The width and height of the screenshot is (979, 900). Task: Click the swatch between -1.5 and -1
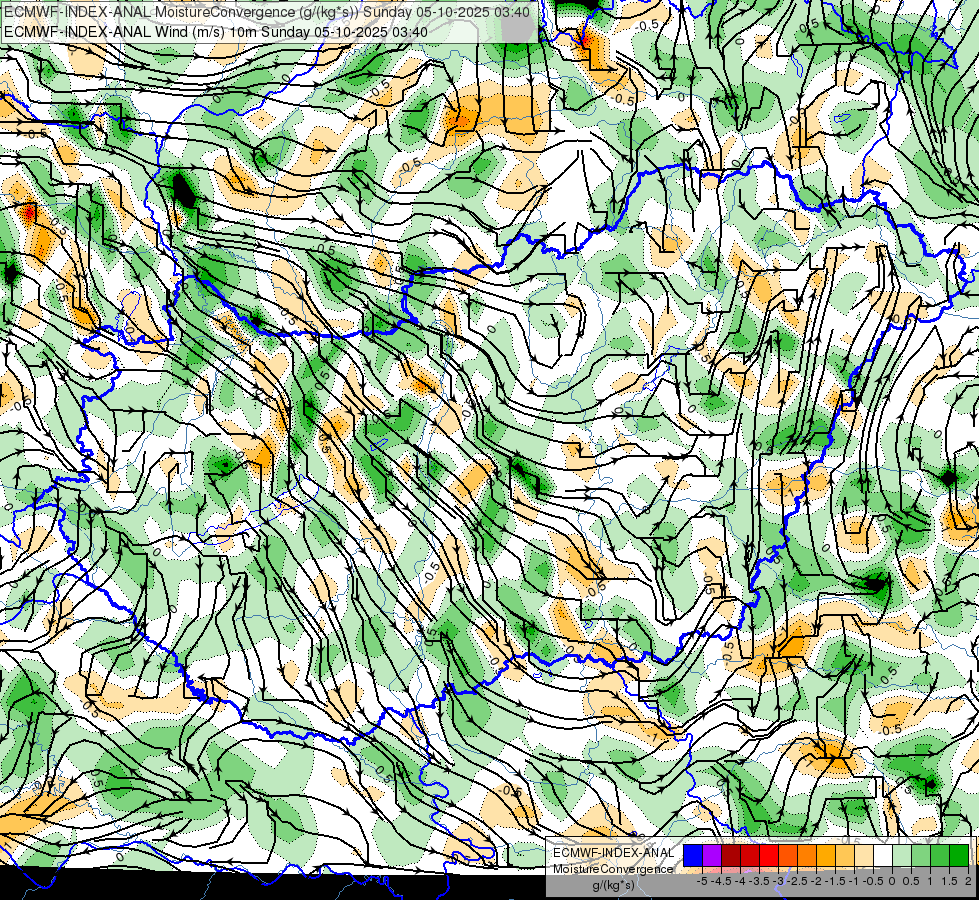pyautogui.click(x=845, y=856)
